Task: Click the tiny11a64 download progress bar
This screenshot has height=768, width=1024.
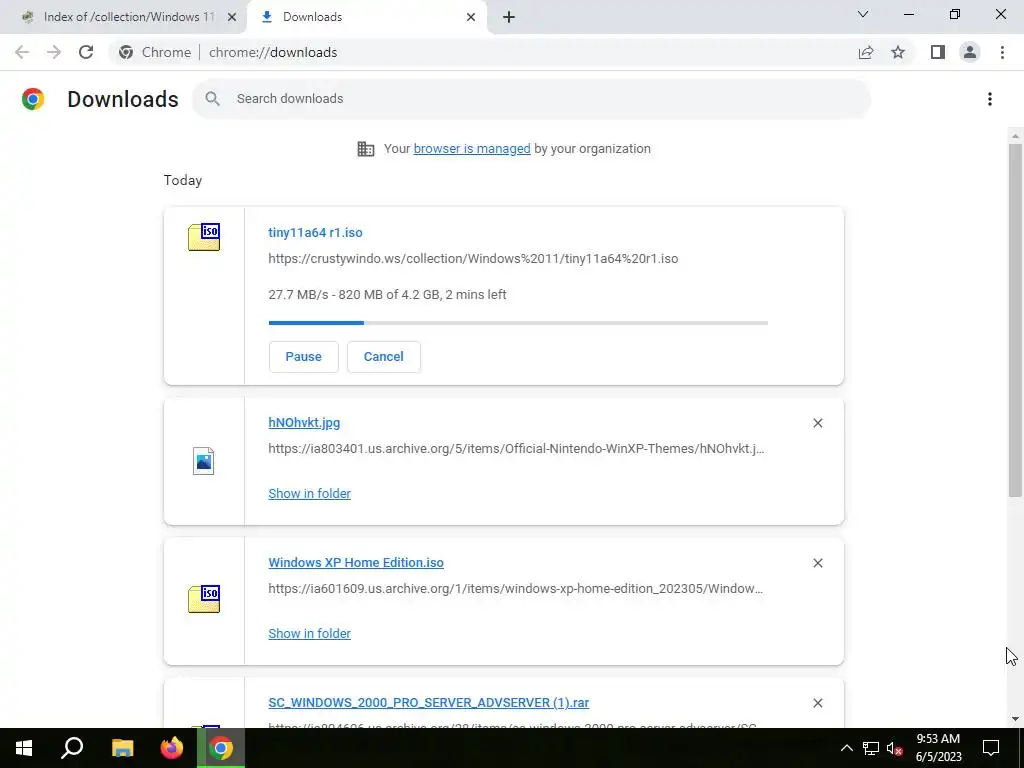Action: [518, 323]
